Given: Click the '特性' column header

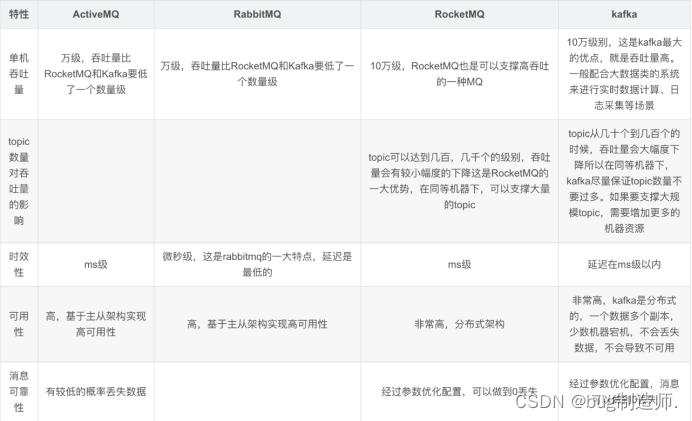Looking at the screenshot, I should pyautogui.click(x=19, y=14).
